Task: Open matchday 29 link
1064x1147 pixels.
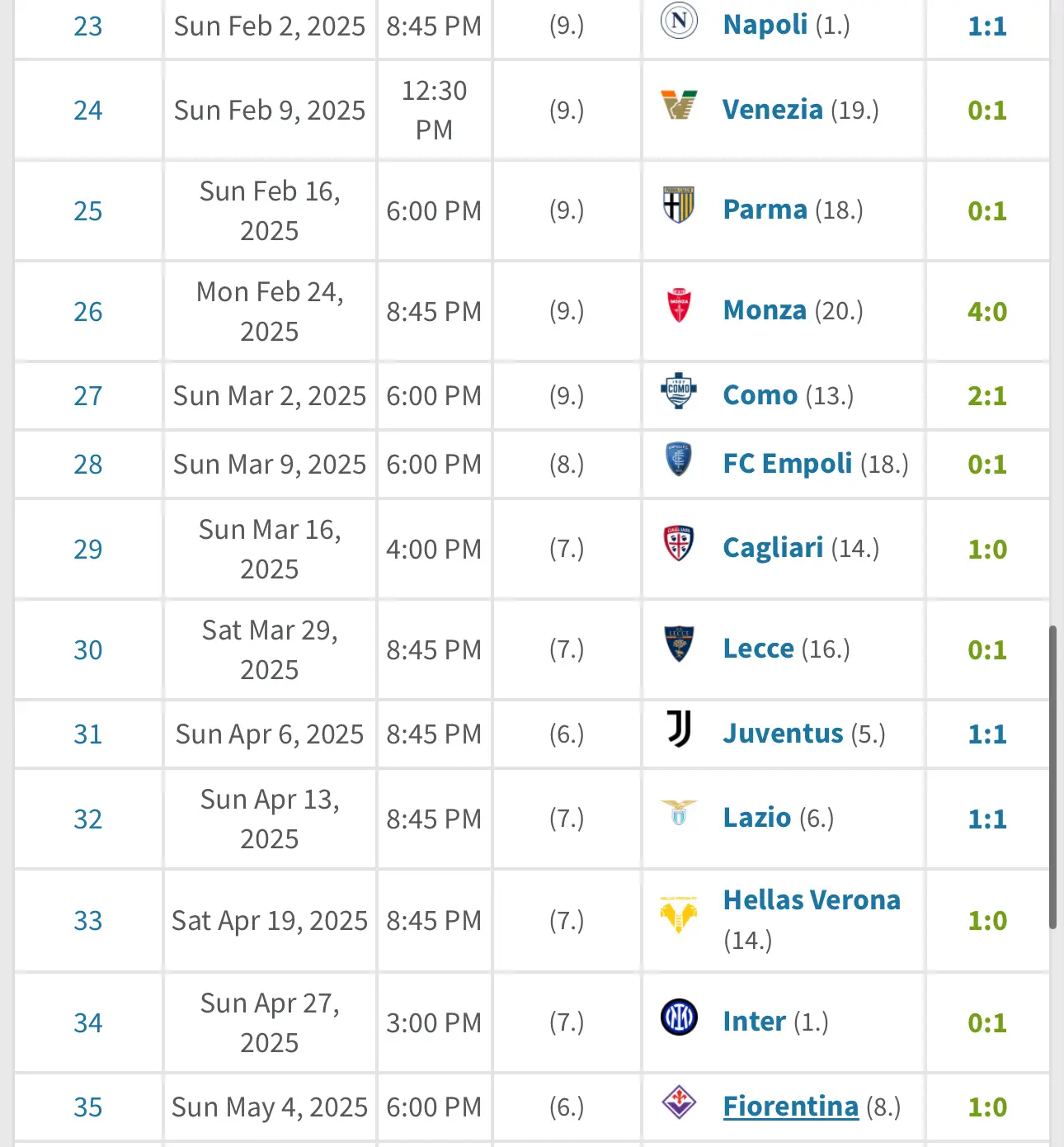Action: (87, 550)
